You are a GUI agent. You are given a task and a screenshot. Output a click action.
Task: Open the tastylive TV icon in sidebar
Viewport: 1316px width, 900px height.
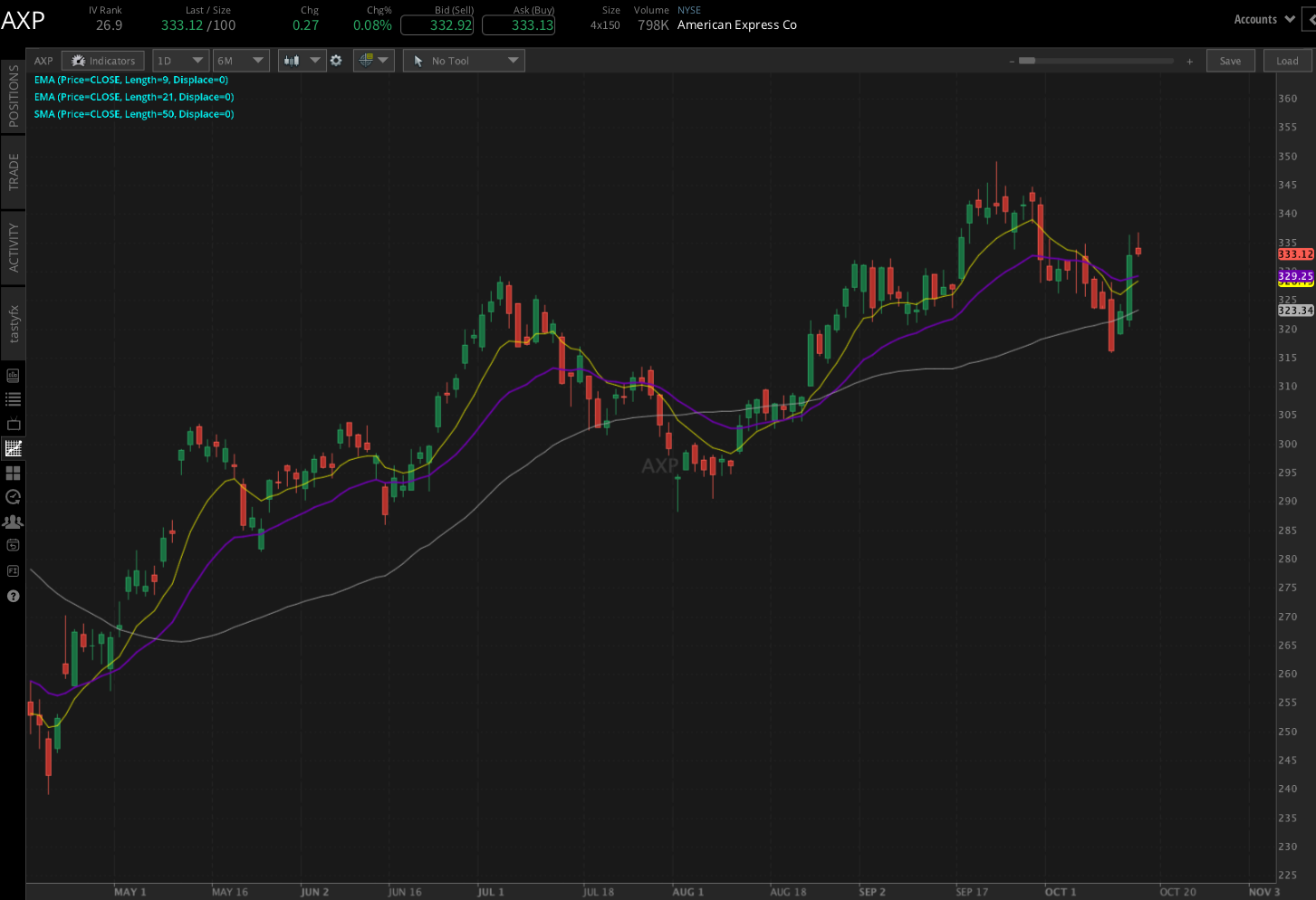[x=14, y=423]
